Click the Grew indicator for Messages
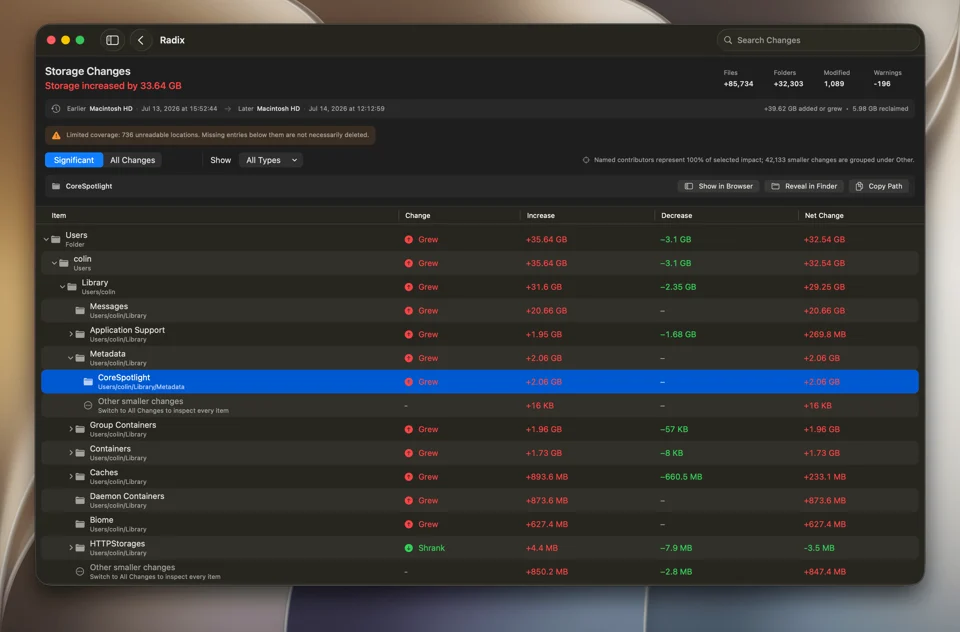The width and height of the screenshot is (960, 632). [x=421, y=310]
